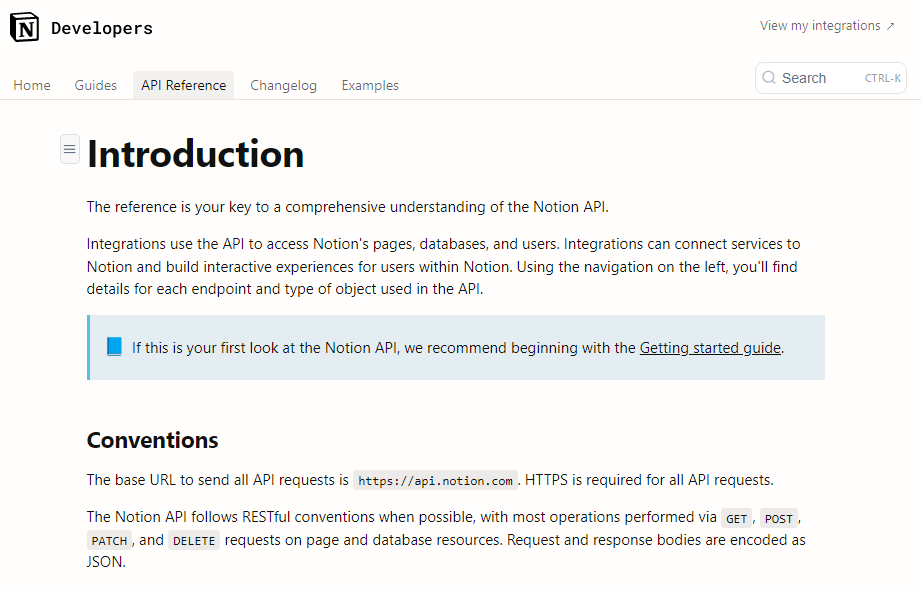Open the Getting started guide link

[x=710, y=348]
